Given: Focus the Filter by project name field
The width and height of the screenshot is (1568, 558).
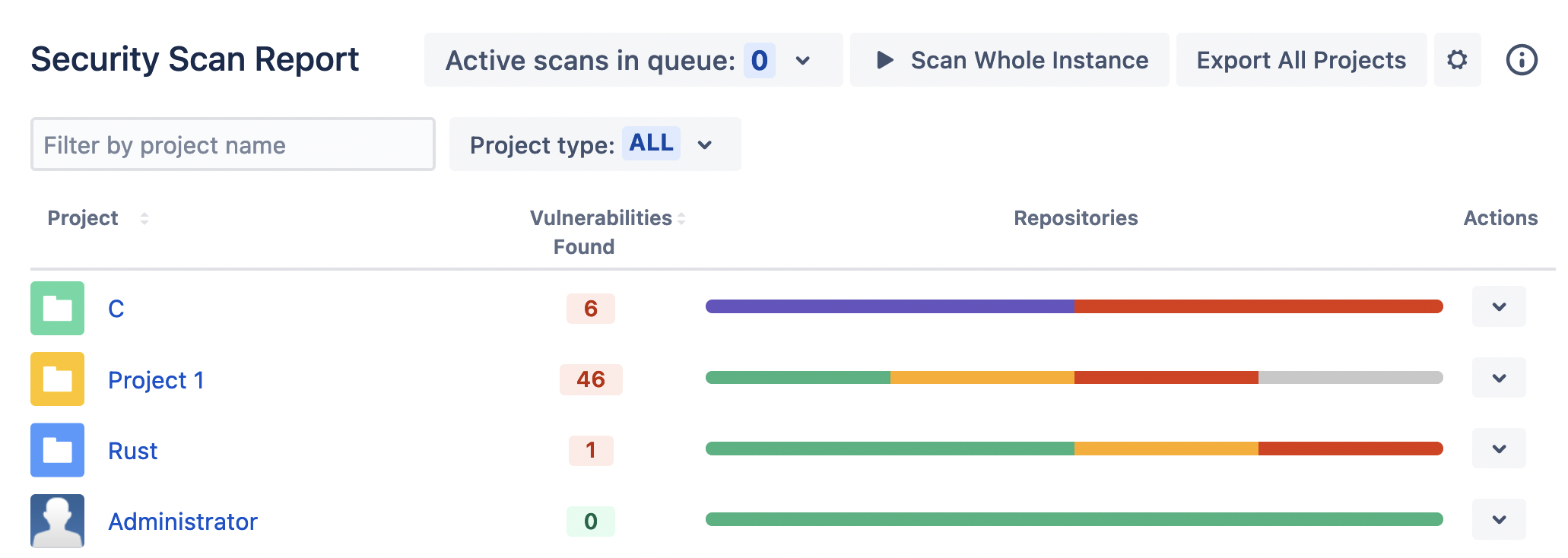Looking at the screenshot, I should pos(233,144).
